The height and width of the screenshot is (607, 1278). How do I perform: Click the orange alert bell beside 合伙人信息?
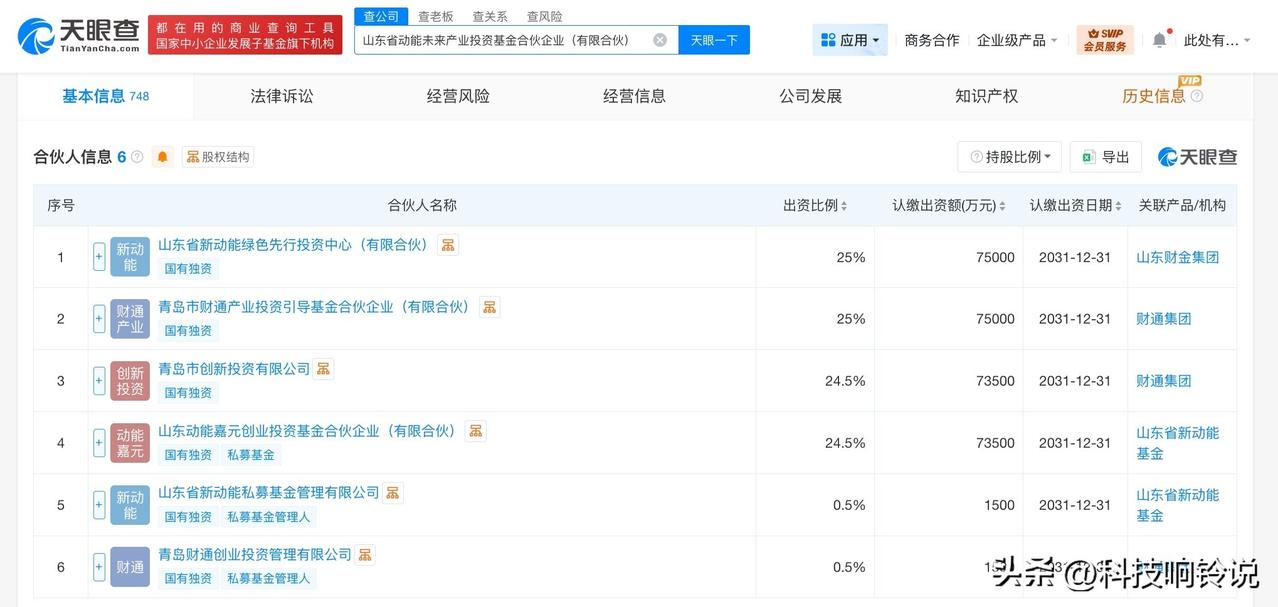click(x=162, y=157)
